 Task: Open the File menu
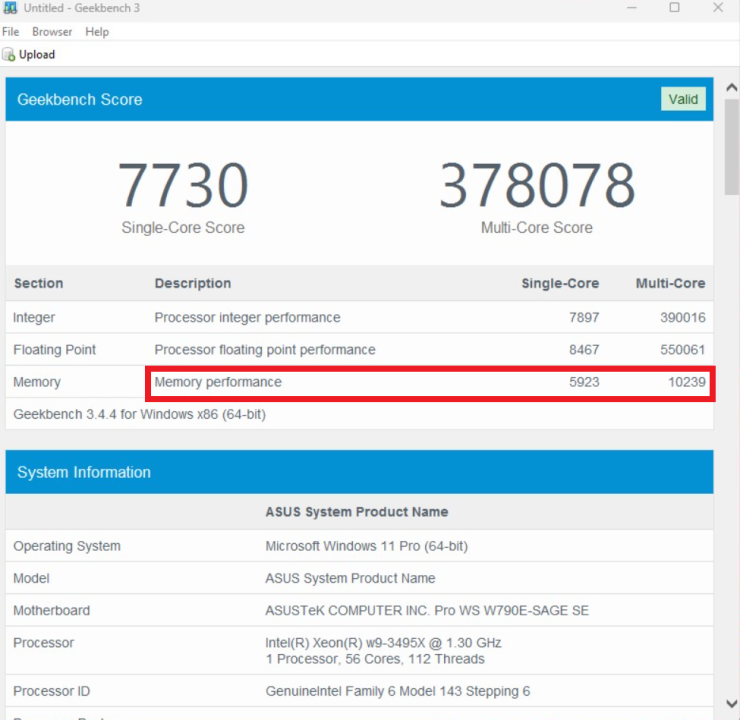11,32
